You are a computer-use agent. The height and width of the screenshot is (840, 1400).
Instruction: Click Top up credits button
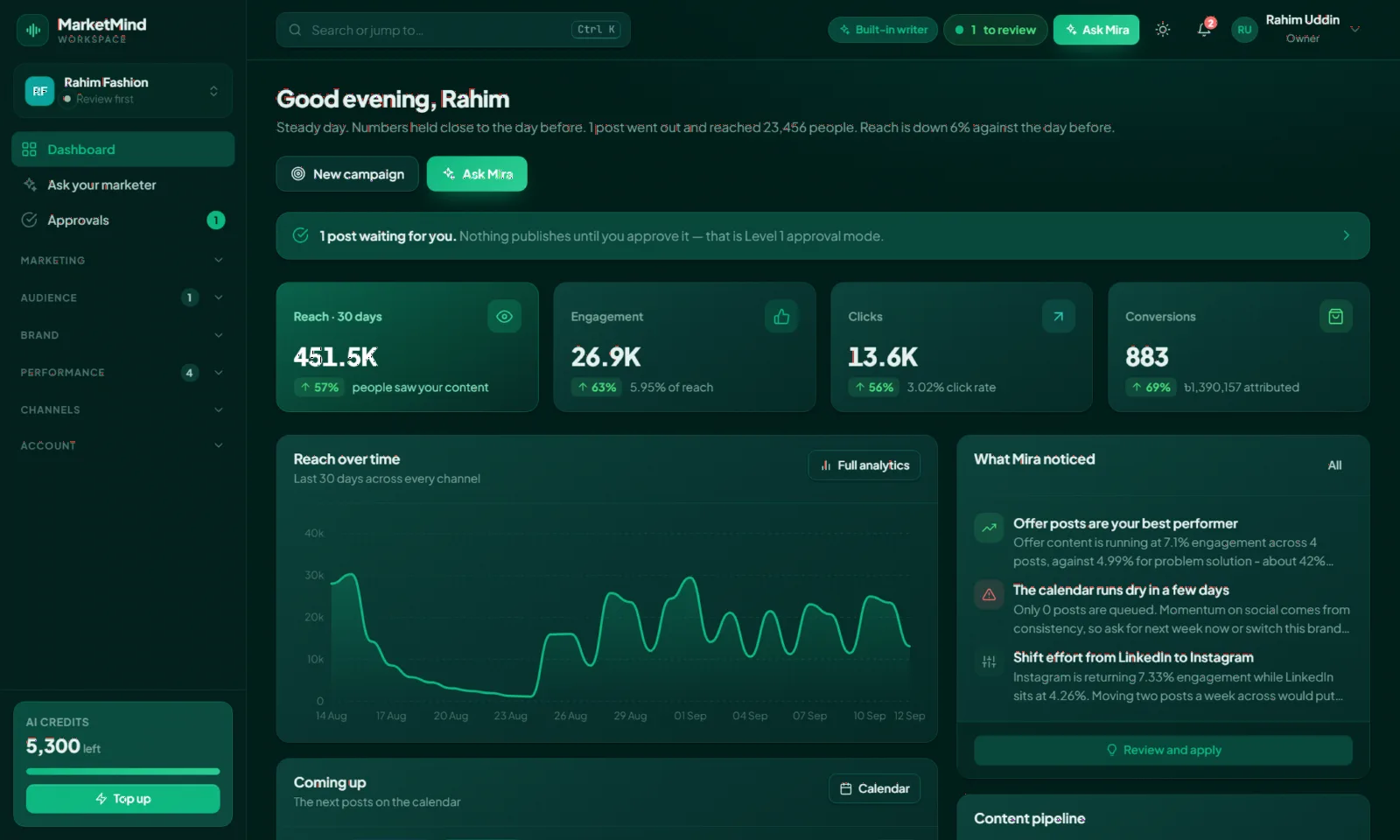122,799
